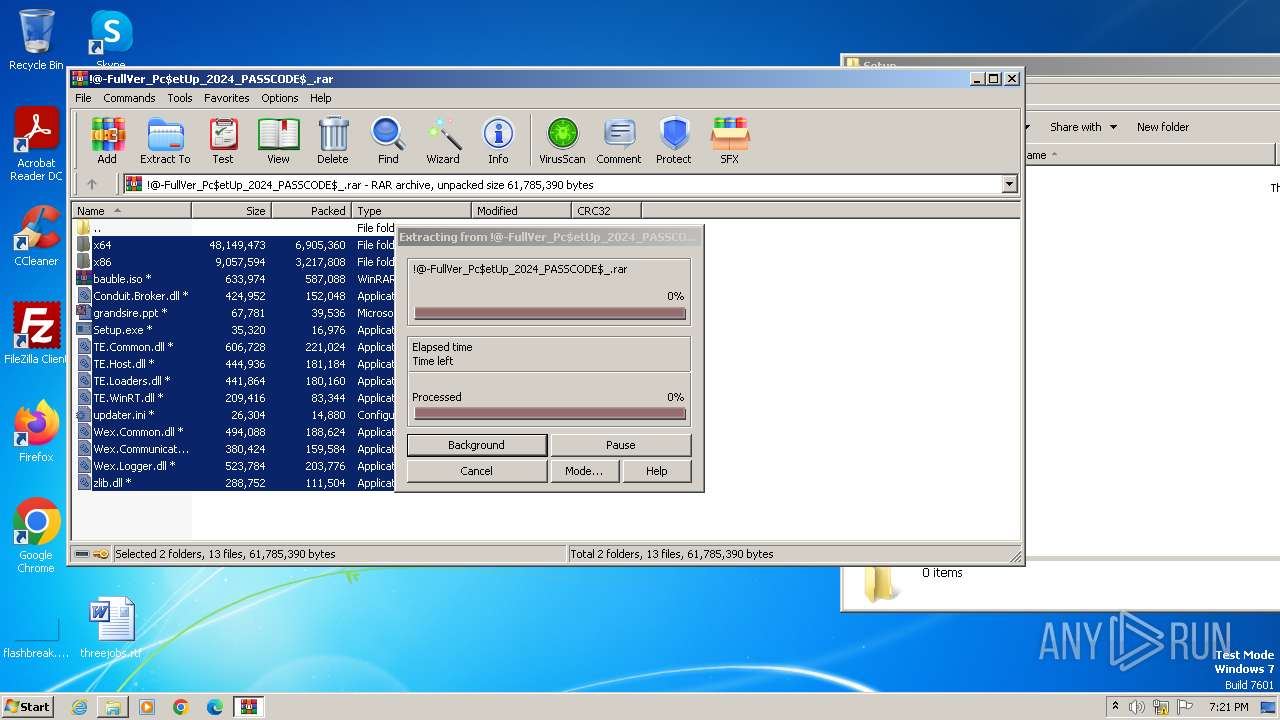1280x720 pixels.
Task: Select updater.ini file
Action: (x=235, y=415)
